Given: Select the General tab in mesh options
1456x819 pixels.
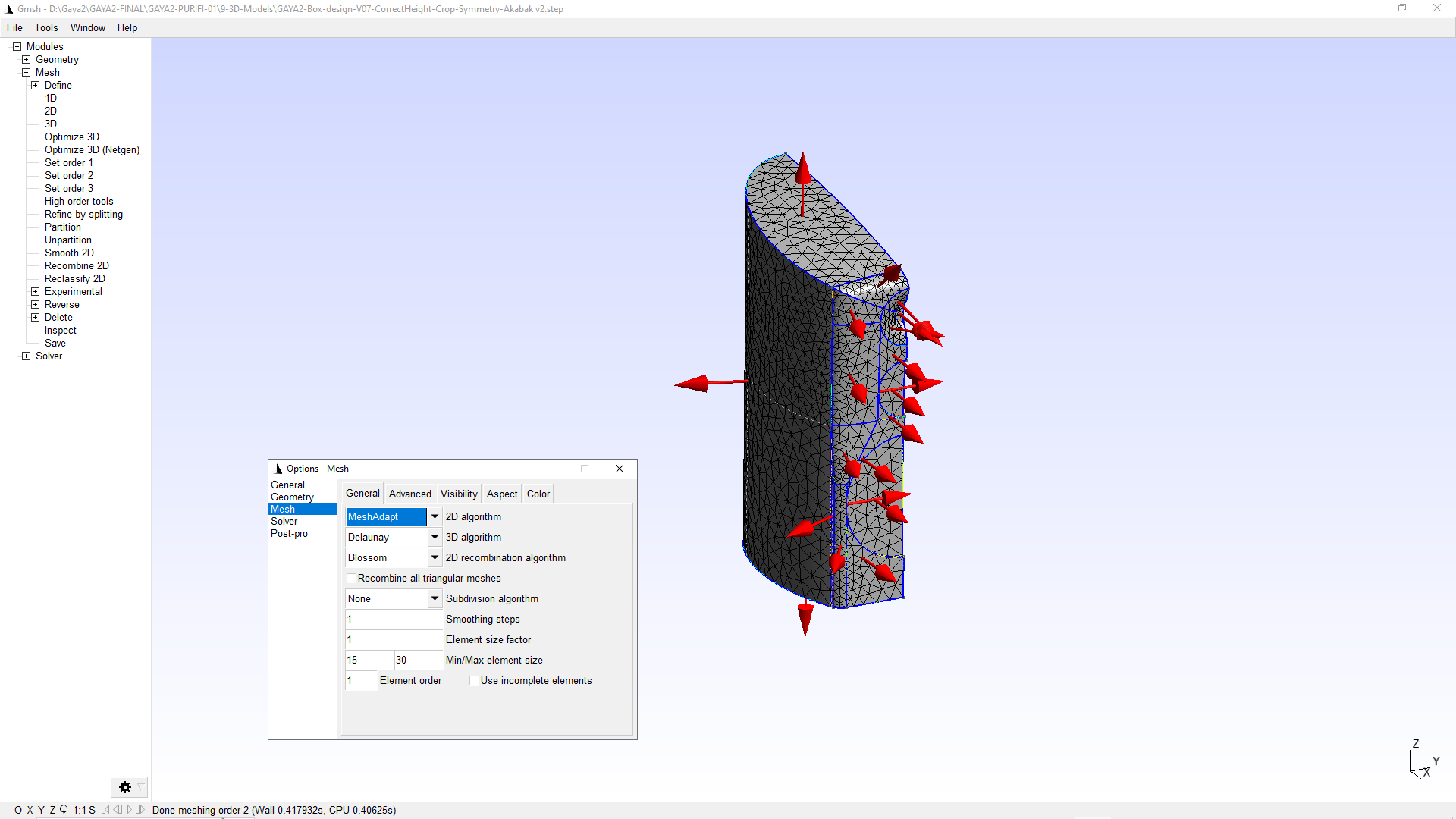Looking at the screenshot, I should tap(362, 493).
